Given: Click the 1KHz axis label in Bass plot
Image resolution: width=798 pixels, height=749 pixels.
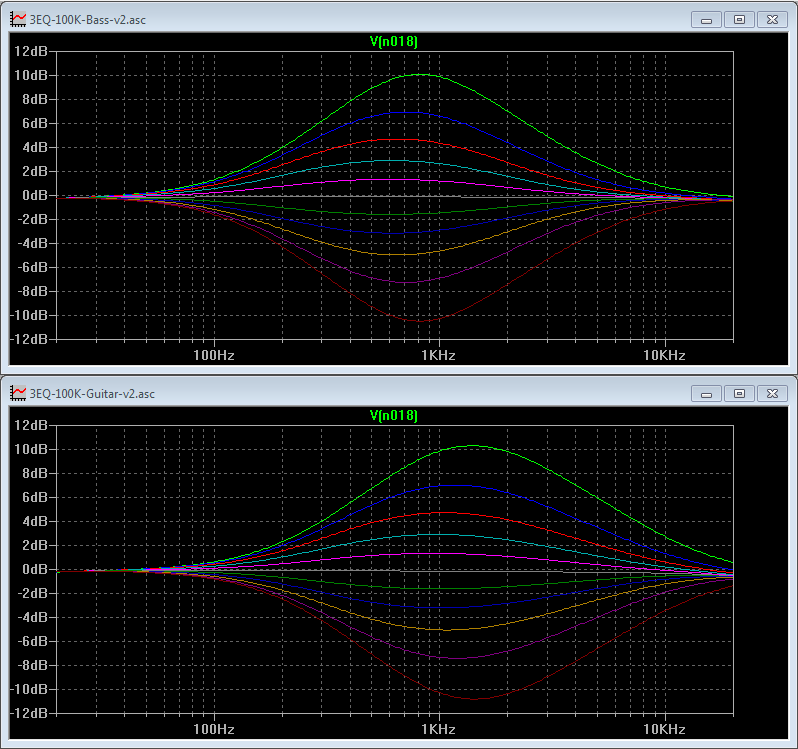Looking at the screenshot, I should pos(438,355).
